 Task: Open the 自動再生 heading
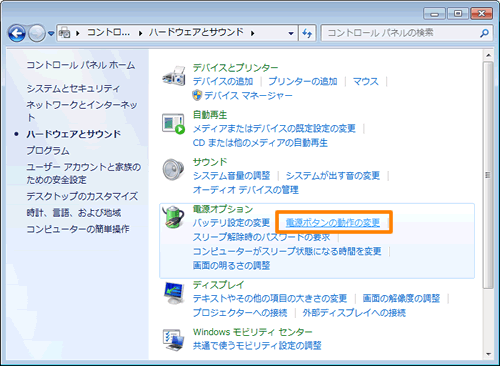coord(210,115)
